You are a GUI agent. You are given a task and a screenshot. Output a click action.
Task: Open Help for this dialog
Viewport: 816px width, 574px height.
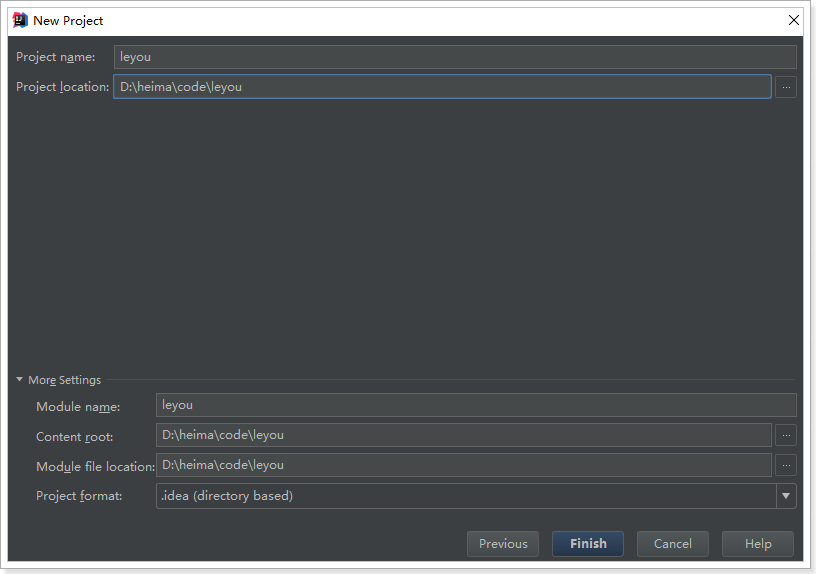tap(758, 544)
